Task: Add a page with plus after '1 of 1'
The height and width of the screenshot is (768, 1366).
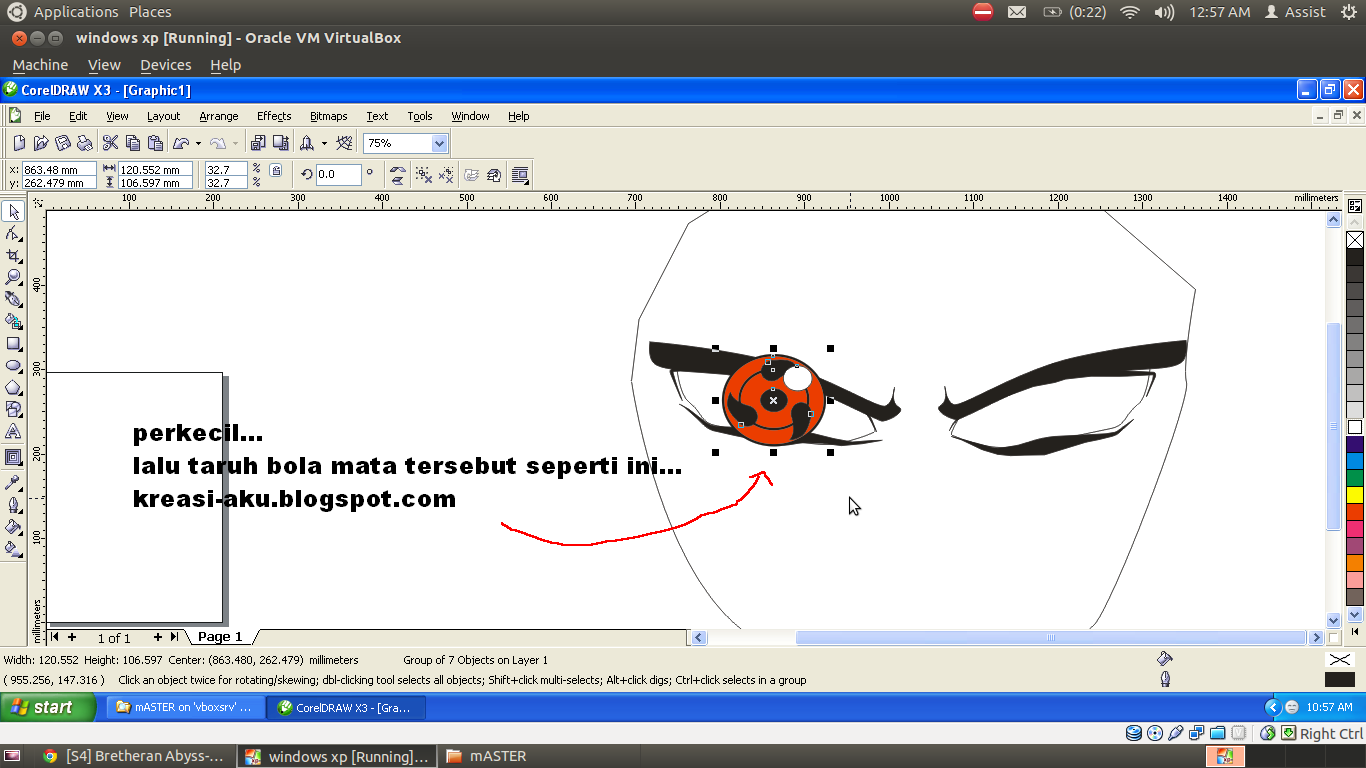Action: tap(157, 637)
